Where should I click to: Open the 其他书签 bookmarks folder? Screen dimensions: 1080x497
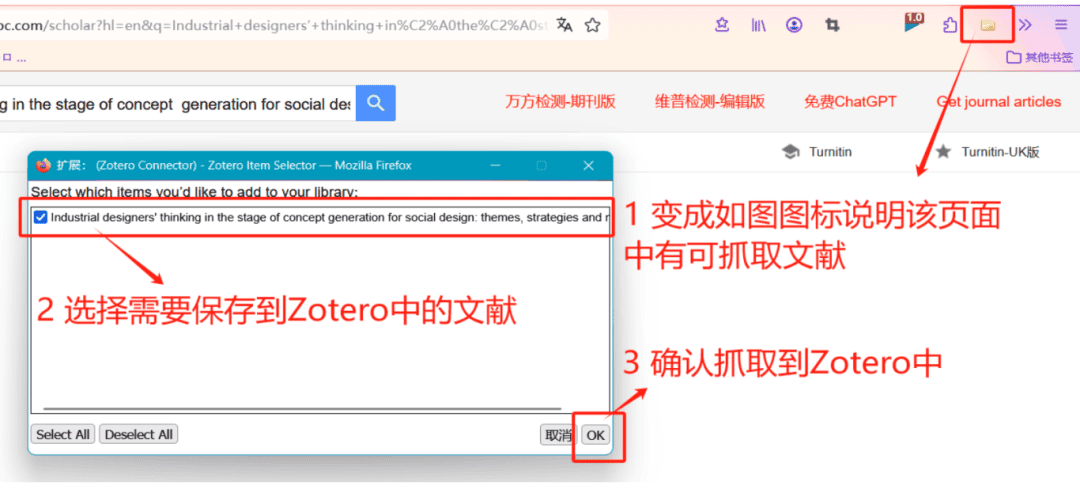pos(1039,58)
